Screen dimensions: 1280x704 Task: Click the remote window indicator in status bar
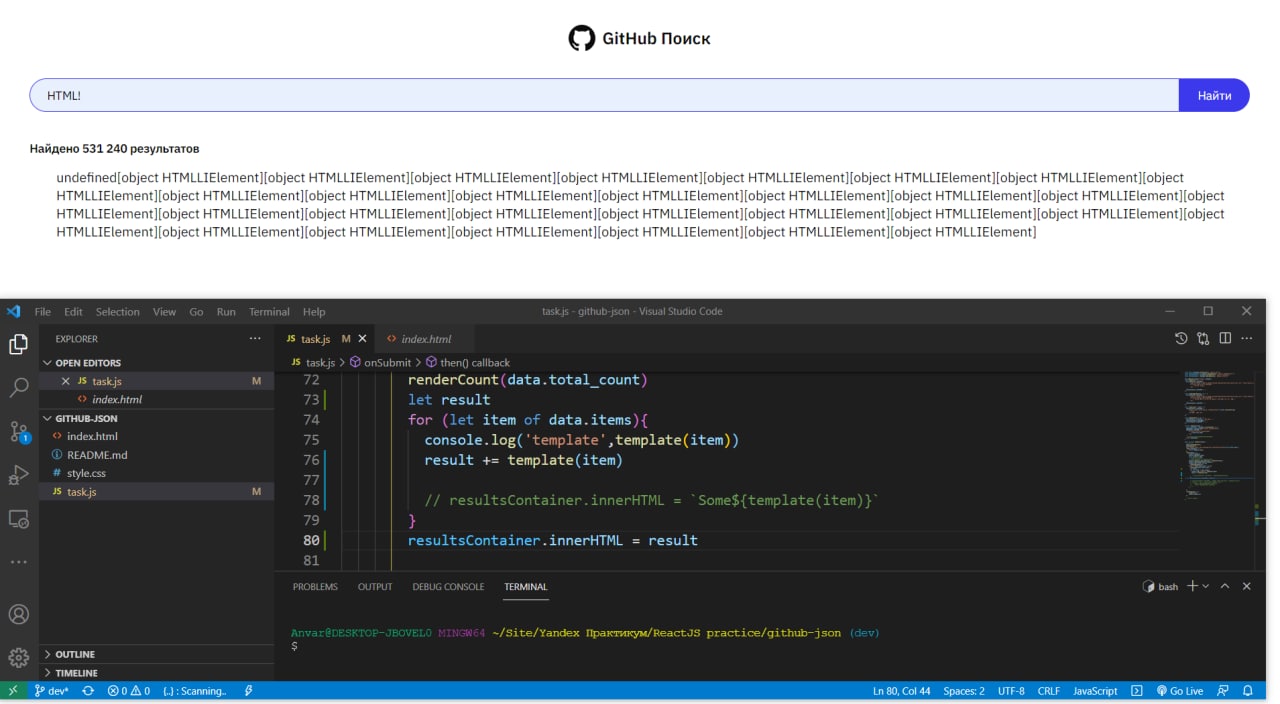pyautogui.click(x=13, y=691)
